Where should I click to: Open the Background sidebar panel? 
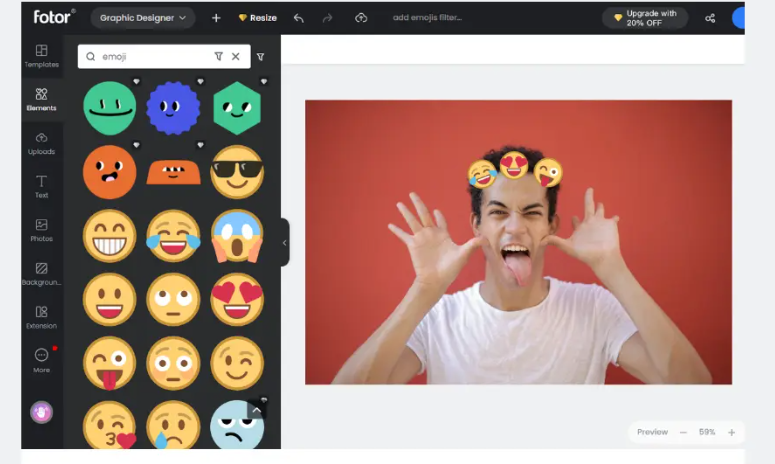(x=42, y=274)
